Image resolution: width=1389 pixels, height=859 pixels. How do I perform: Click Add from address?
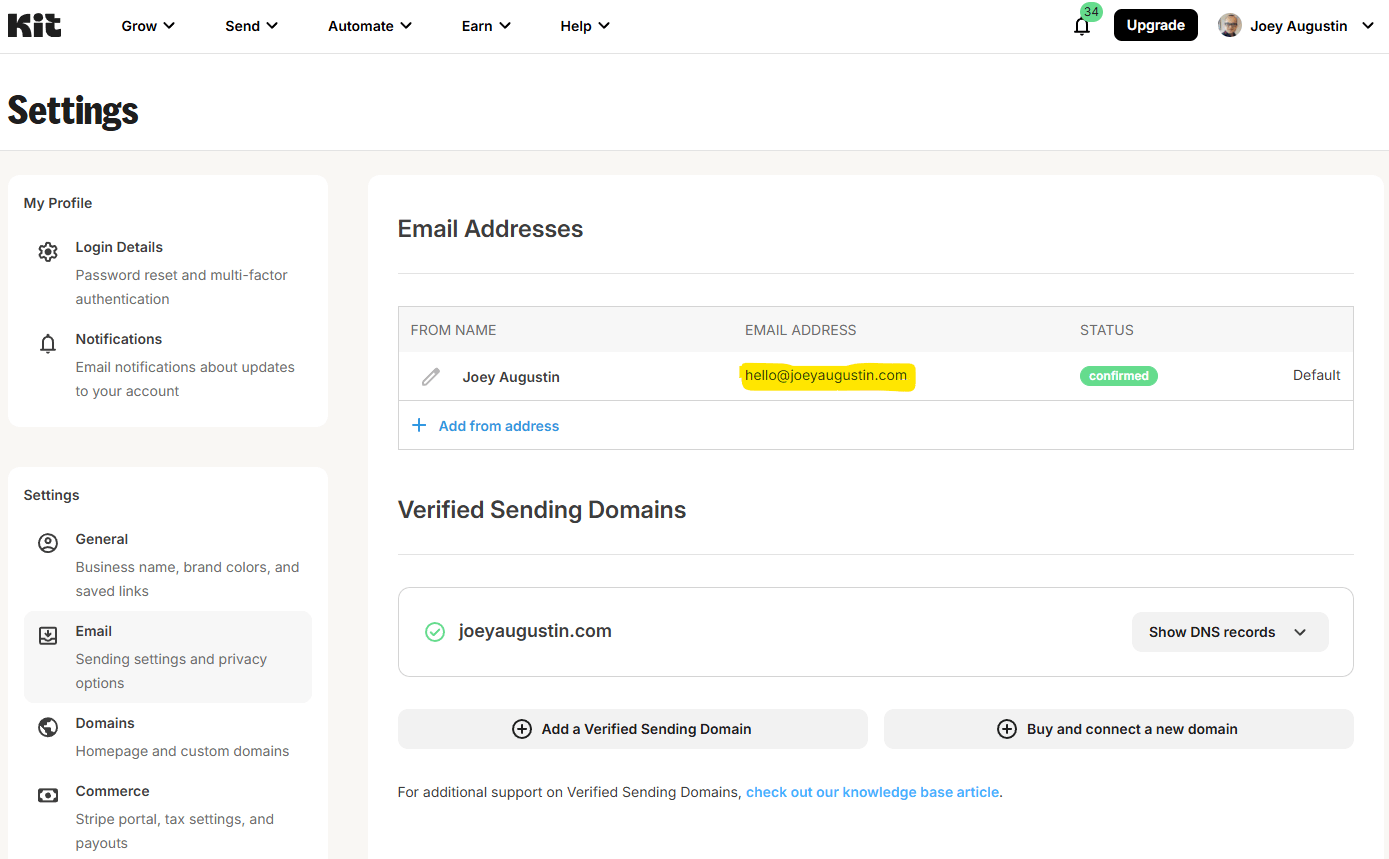498,425
